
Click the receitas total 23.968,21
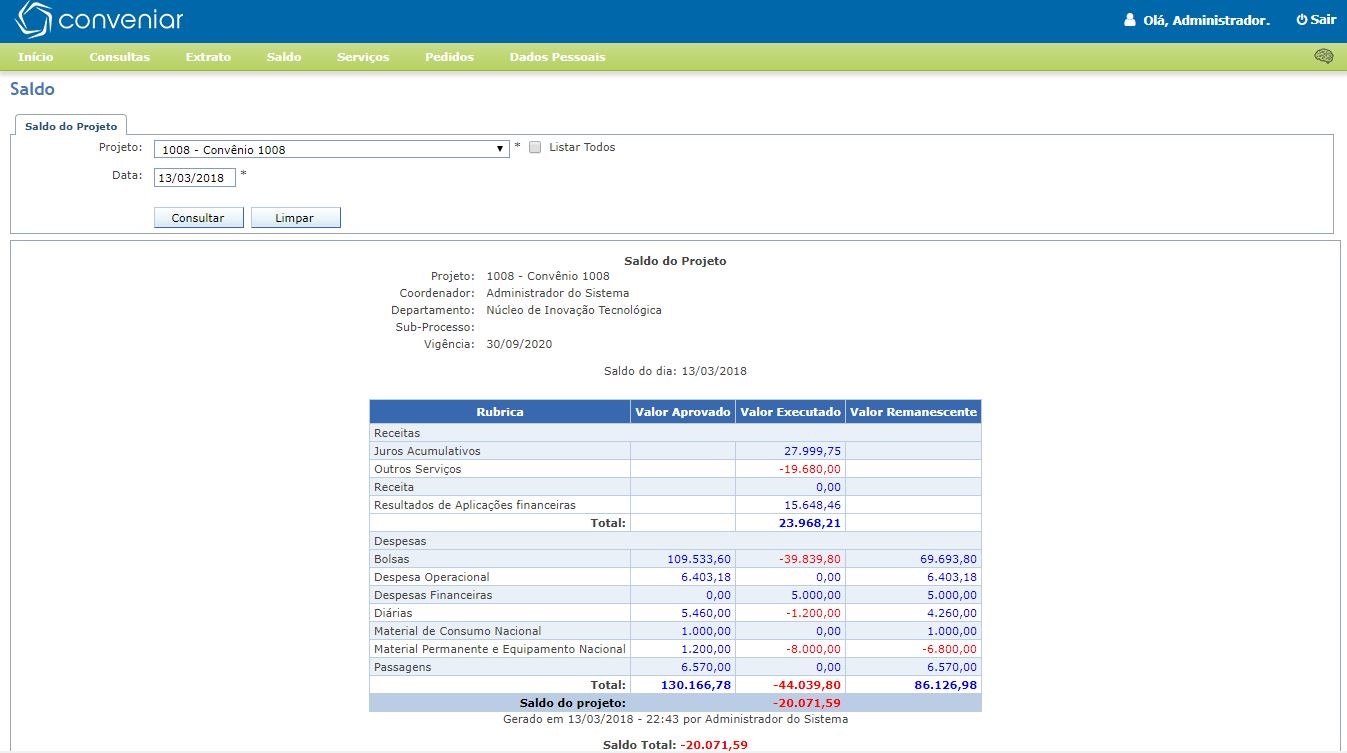(810, 522)
